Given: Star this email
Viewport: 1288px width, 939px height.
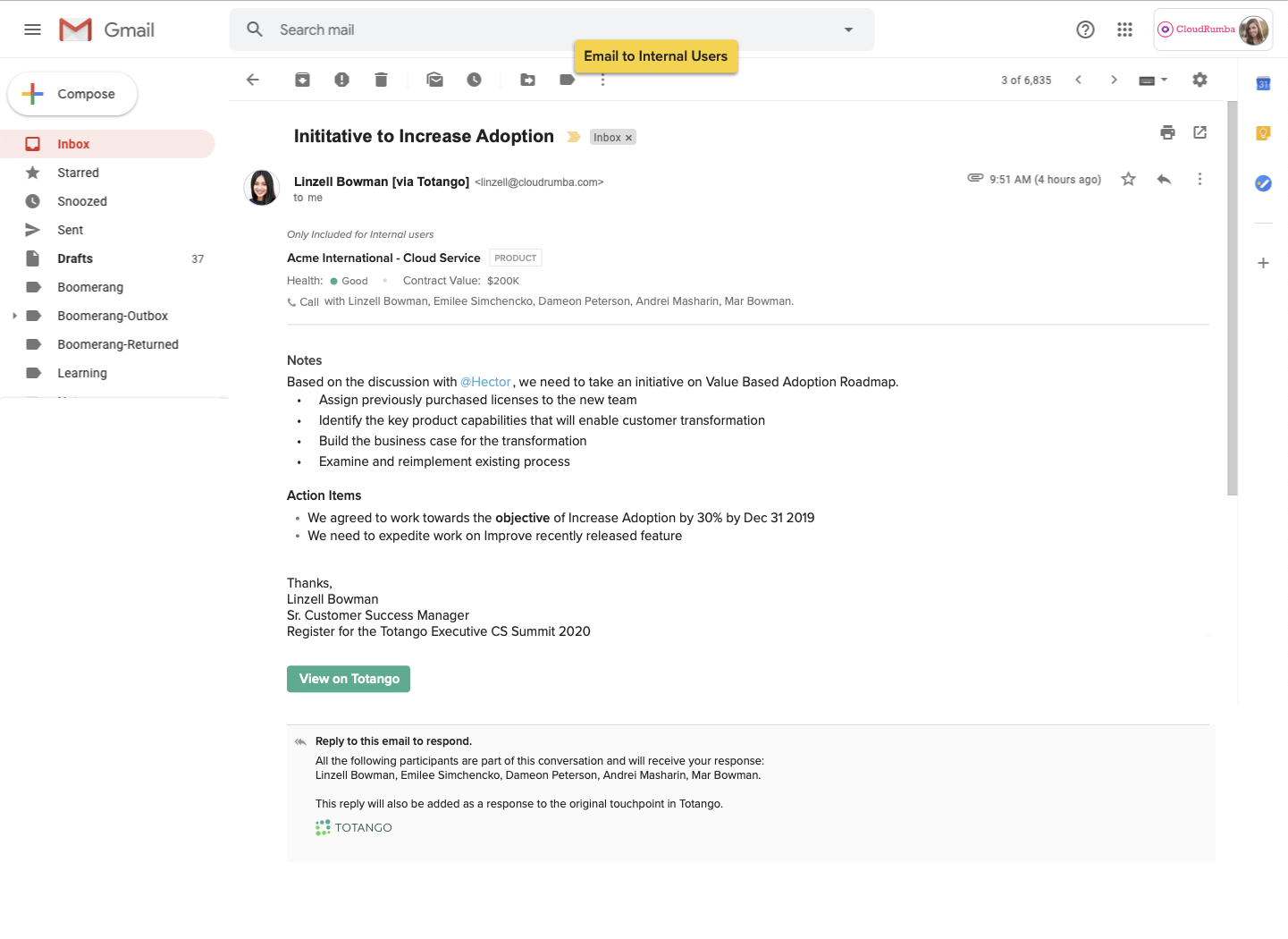Looking at the screenshot, I should click(1128, 179).
